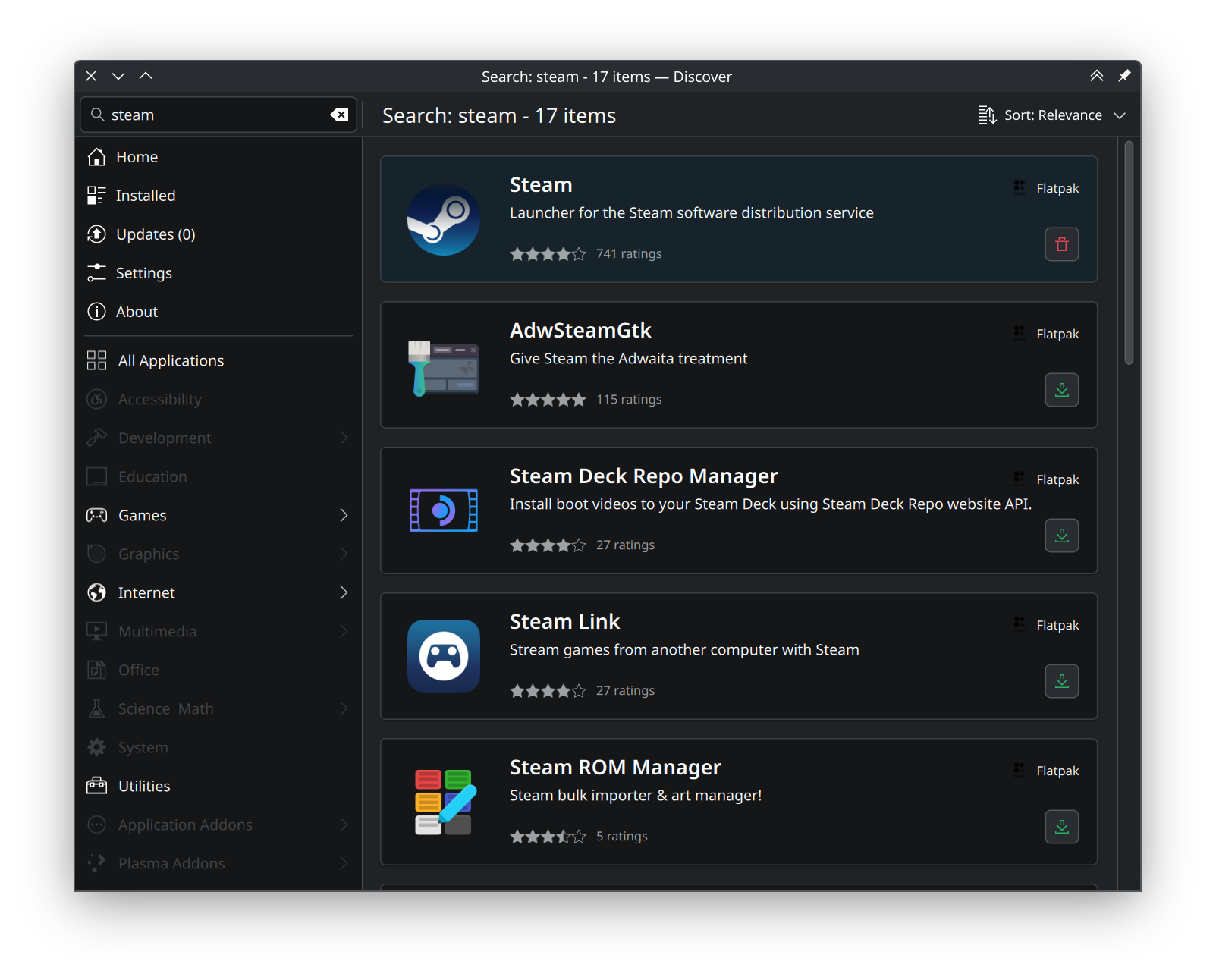Open the Steam app title link
The height and width of the screenshot is (980, 1216).
(541, 185)
